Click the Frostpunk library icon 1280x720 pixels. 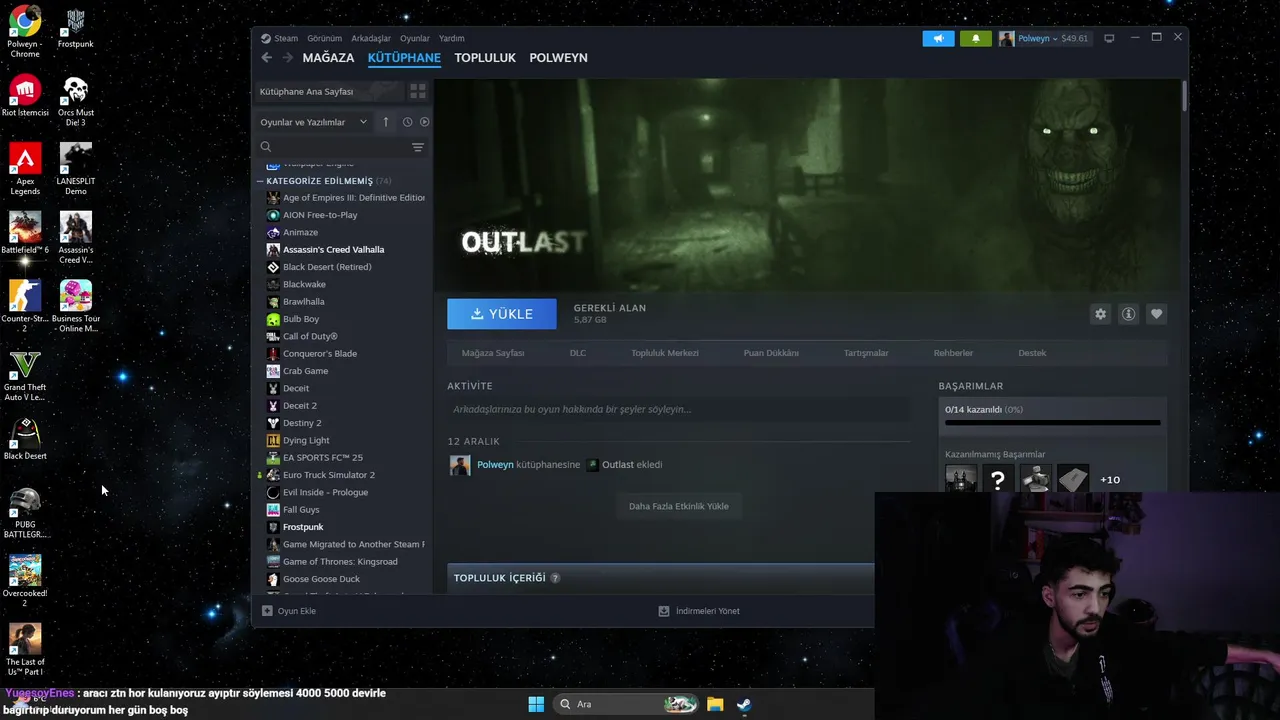coord(273,527)
